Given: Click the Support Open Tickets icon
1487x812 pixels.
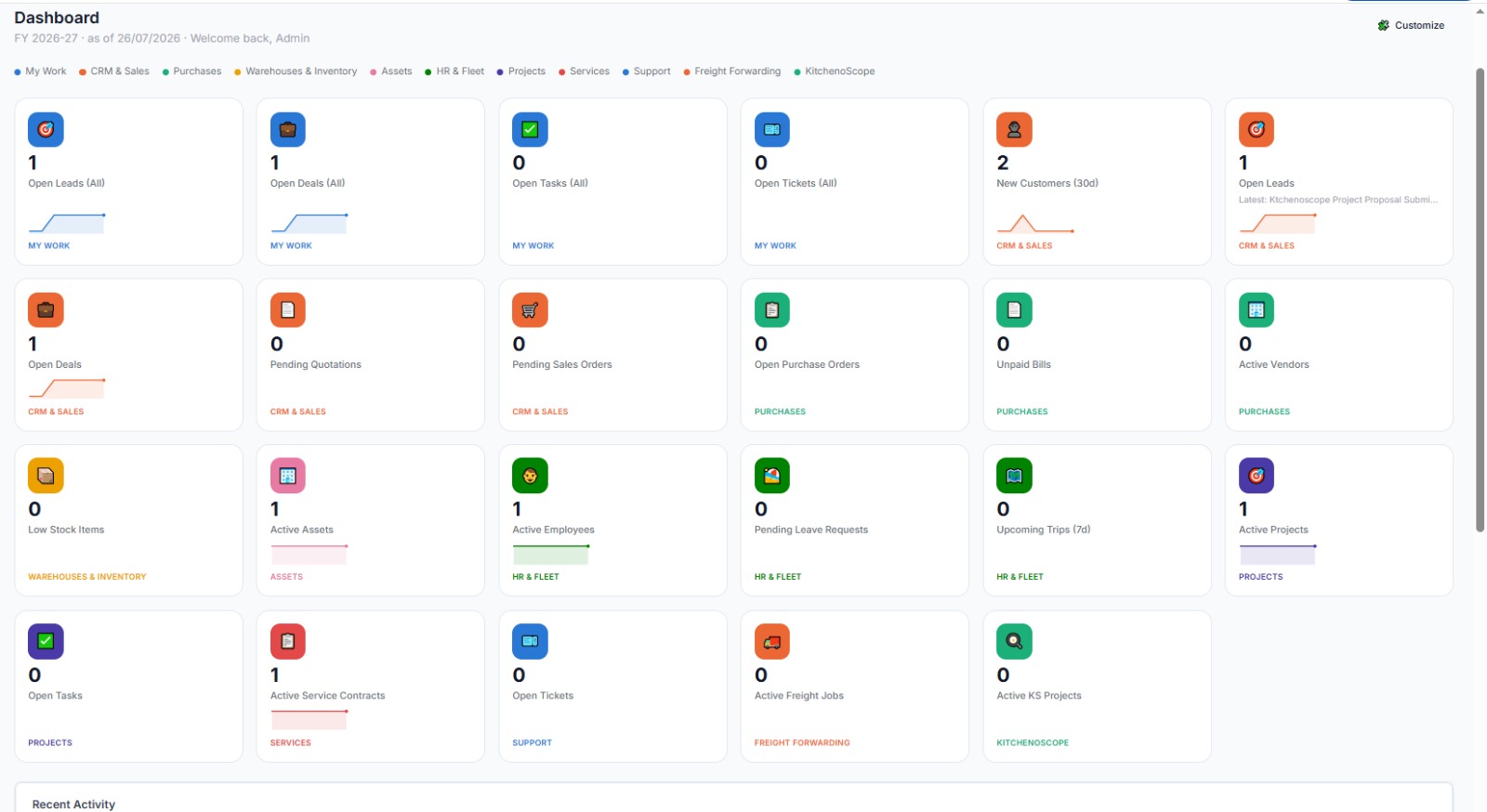Looking at the screenshot, I should click(530, 641).
